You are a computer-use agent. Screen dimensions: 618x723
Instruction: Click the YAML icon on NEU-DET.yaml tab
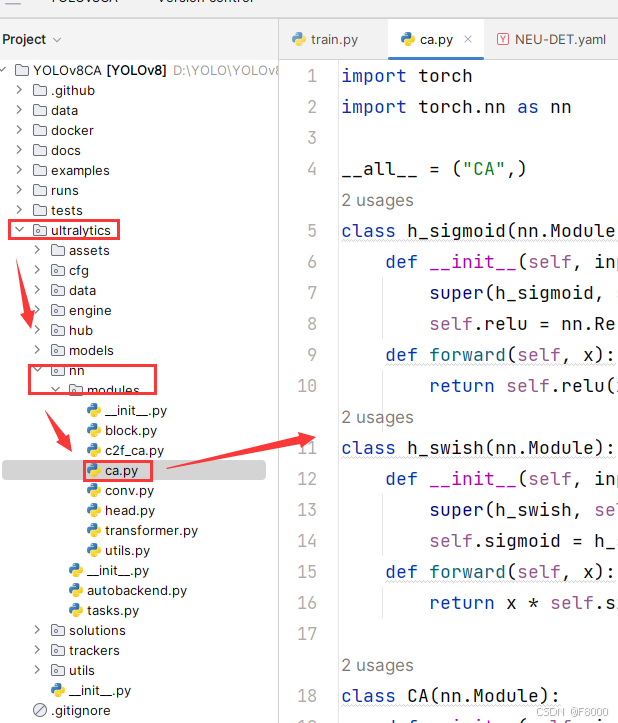503,39
